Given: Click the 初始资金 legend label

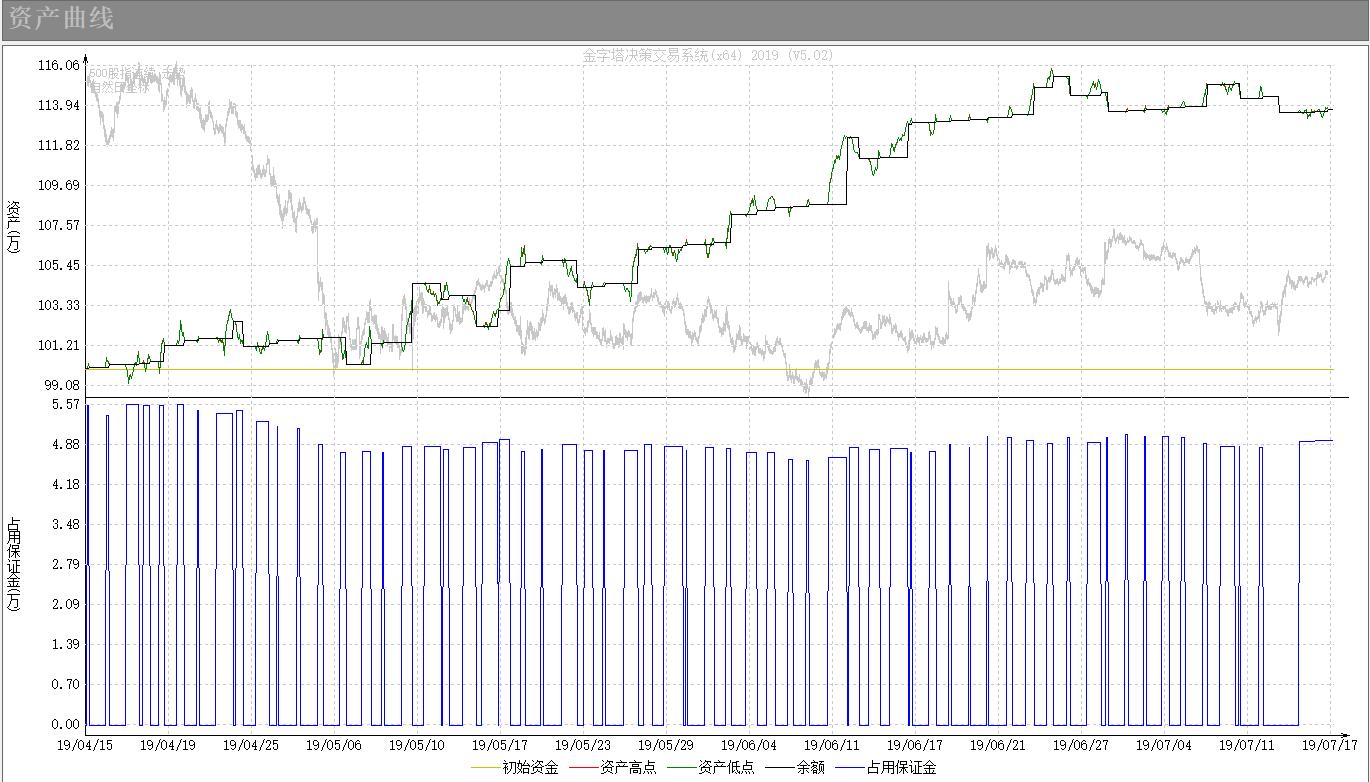Looking at the screenshot, I should 530,768.
